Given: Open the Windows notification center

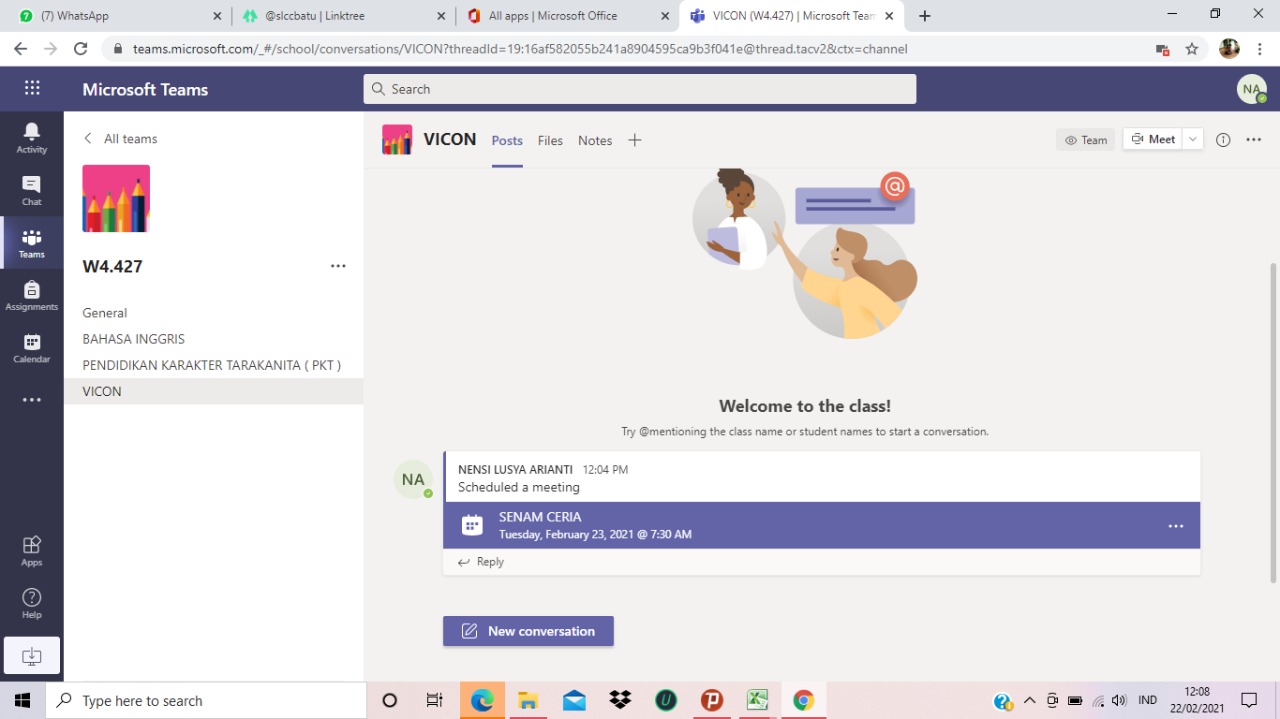Looking at the screenshot, I should (x=1249, y=701).
